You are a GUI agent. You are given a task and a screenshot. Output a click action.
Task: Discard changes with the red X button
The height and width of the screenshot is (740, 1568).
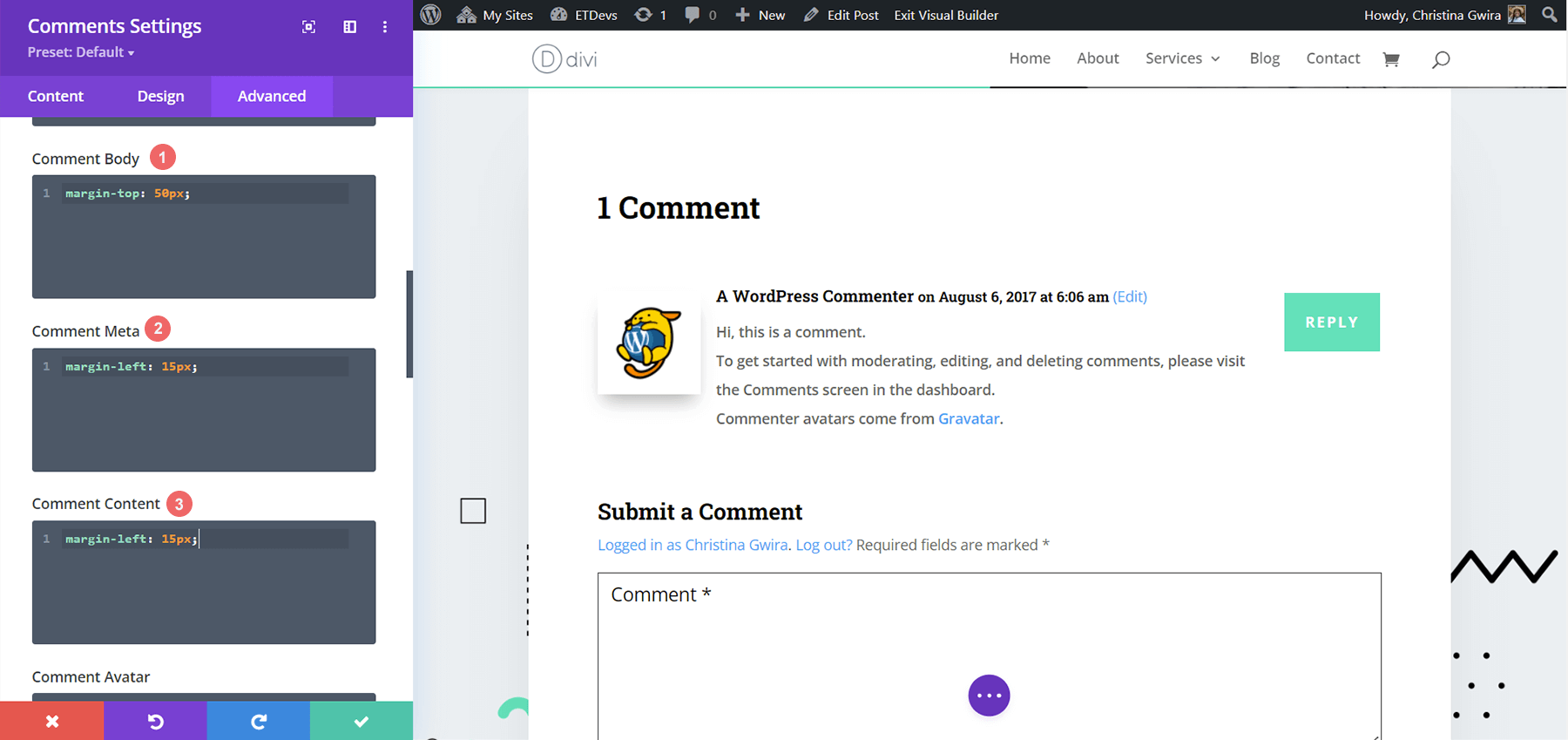pyautogui.click(x=51, y=721)
